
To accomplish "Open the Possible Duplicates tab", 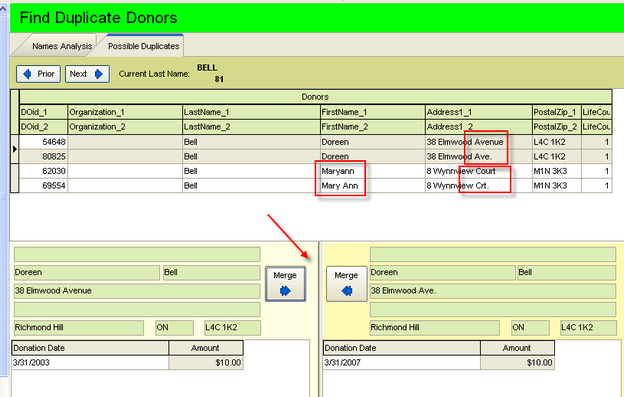I will (x=143, y=46).
